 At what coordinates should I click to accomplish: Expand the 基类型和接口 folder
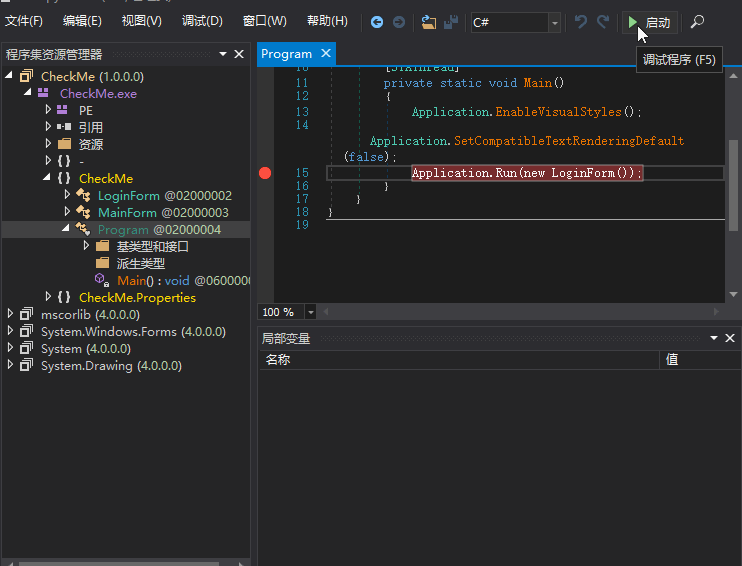[x=86, y=245]
